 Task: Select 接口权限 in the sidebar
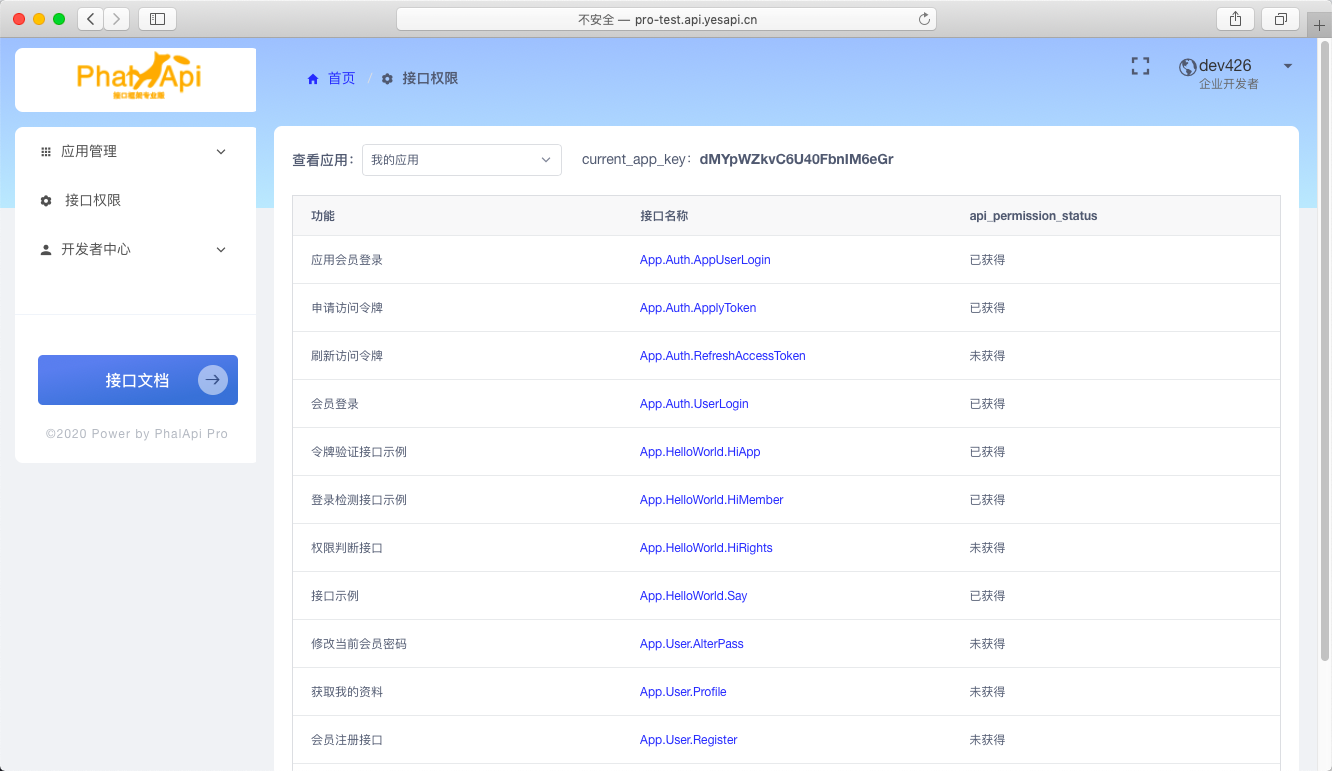[x=93, y=201]
